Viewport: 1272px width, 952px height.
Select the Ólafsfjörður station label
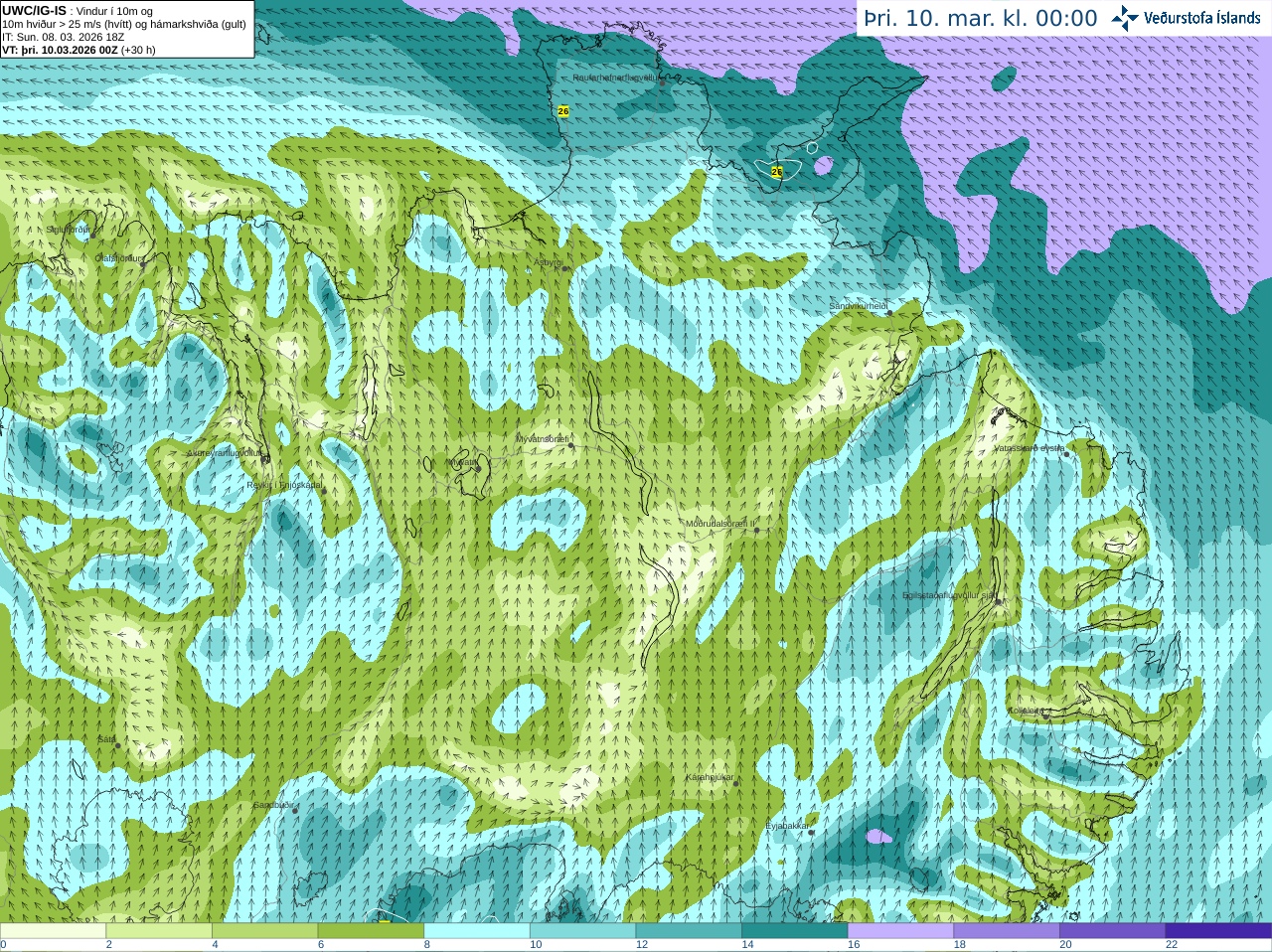120,258
